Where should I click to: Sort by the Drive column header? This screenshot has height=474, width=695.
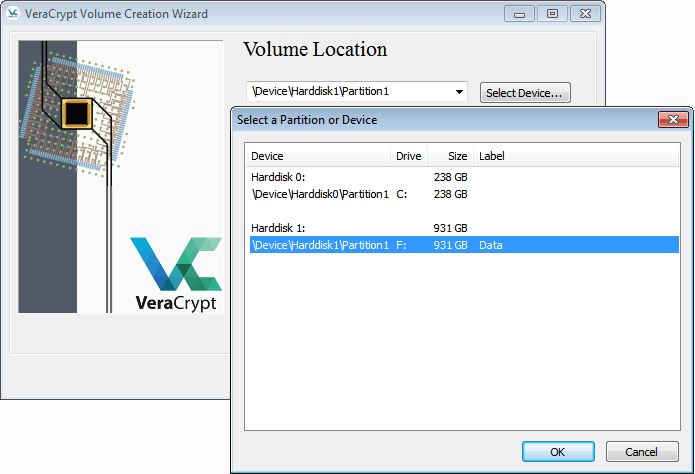(x=409, y=156)
